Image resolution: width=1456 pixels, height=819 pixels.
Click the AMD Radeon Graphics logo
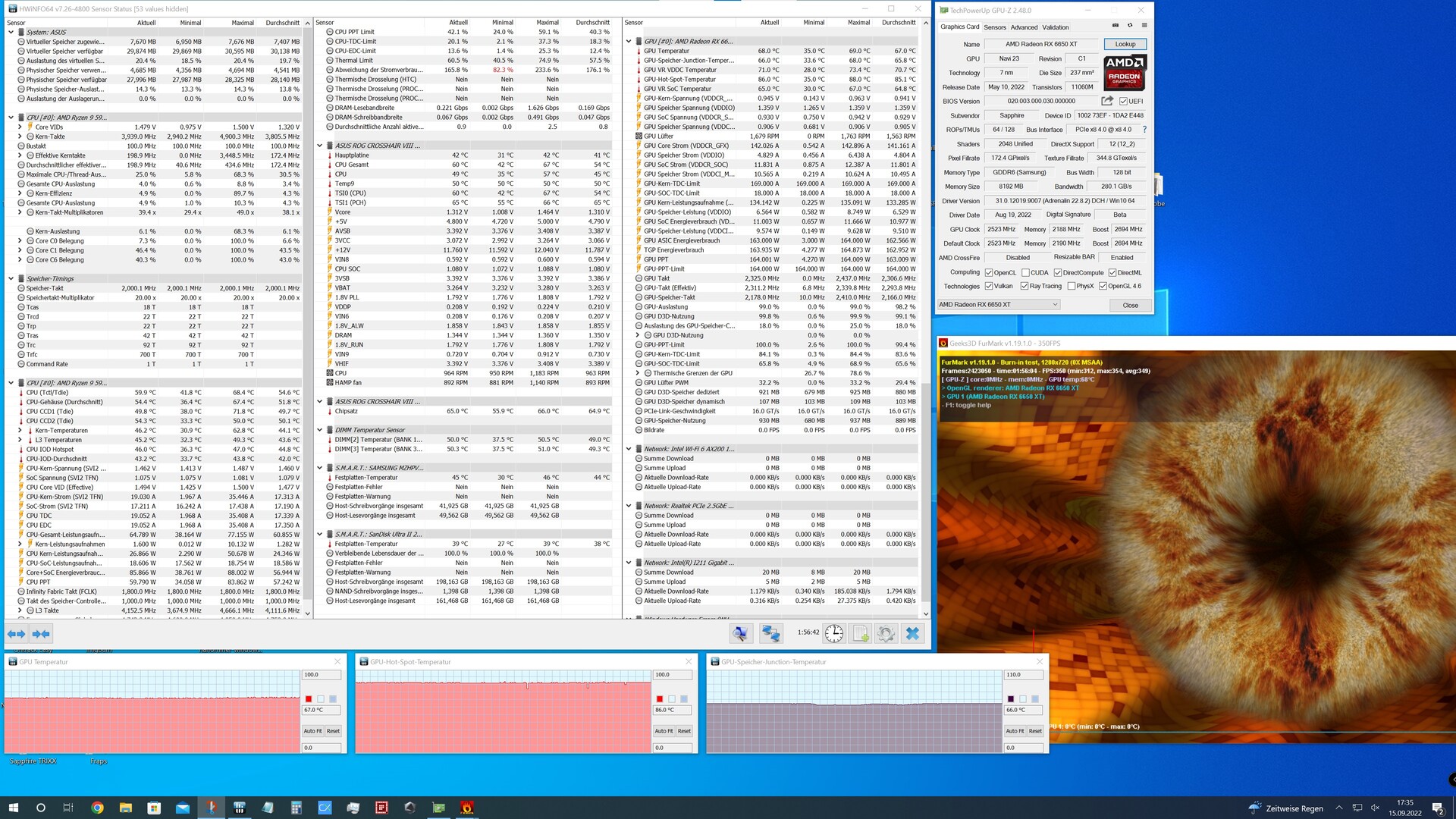point(1125,73)
